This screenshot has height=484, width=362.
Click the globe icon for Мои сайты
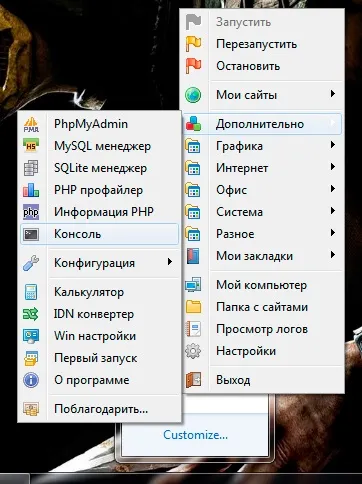click(193, 95)
